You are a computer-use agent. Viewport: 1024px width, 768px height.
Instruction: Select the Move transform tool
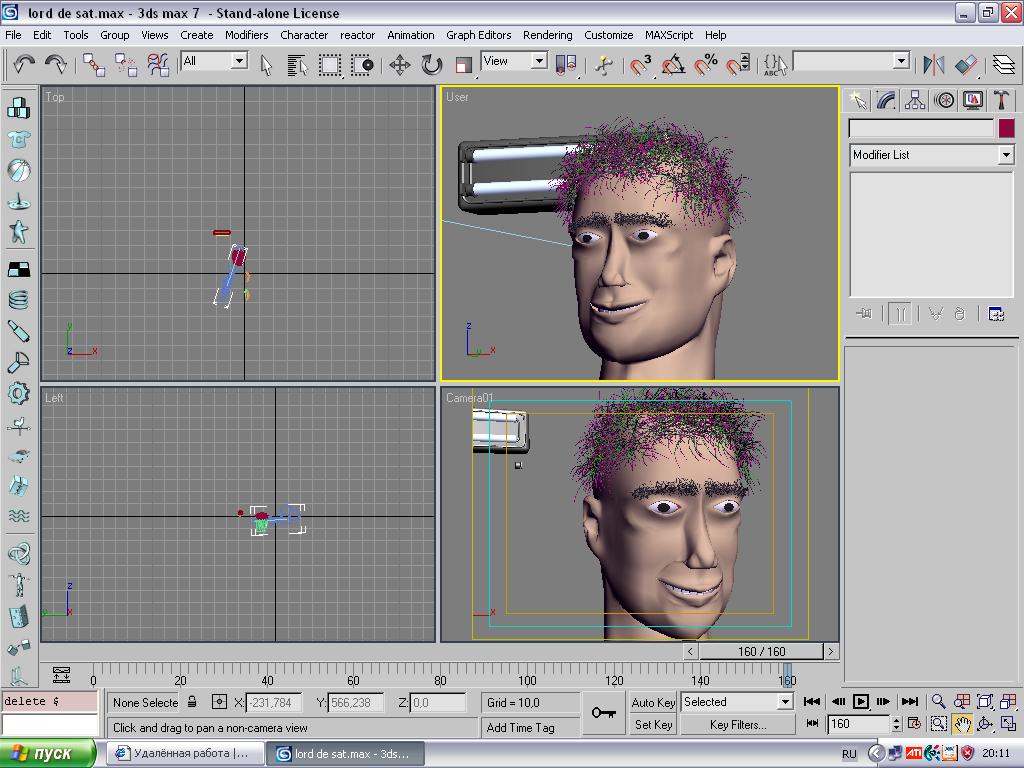coord(399,65)
